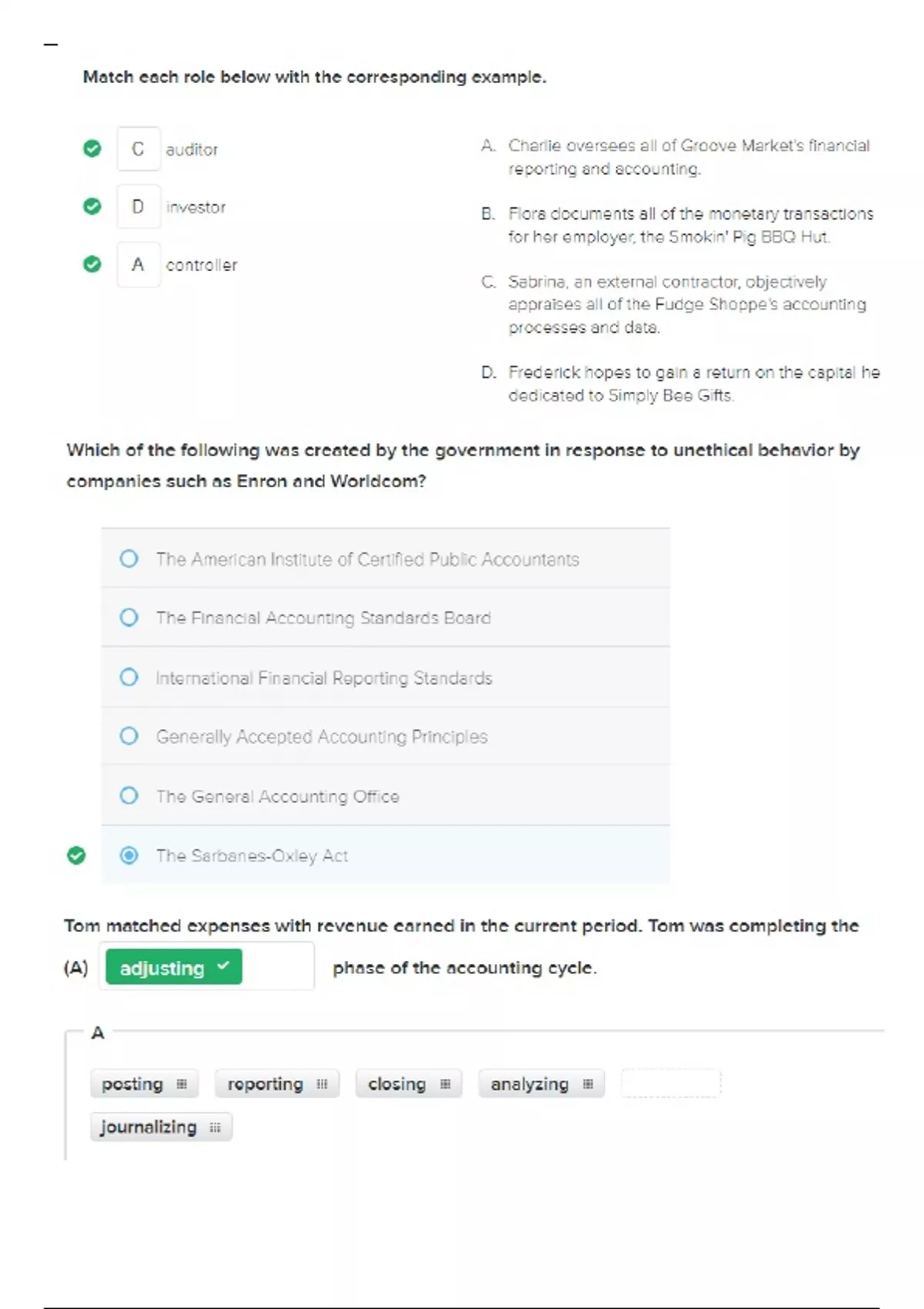
Task: Open the green adjusting answer dropdown
Action: [174, 967]
